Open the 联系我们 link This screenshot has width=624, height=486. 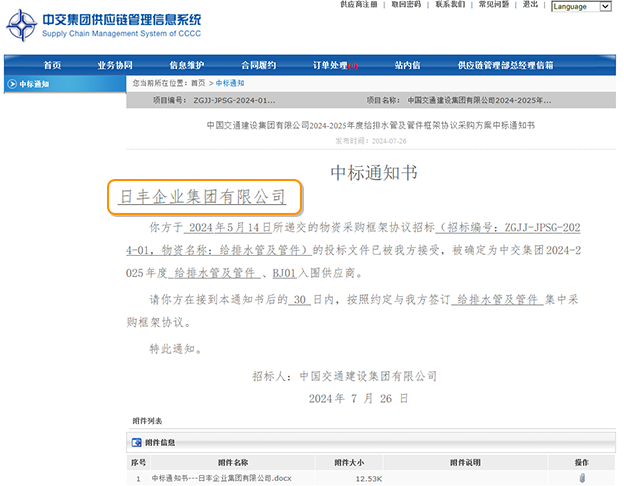point(451,5)
